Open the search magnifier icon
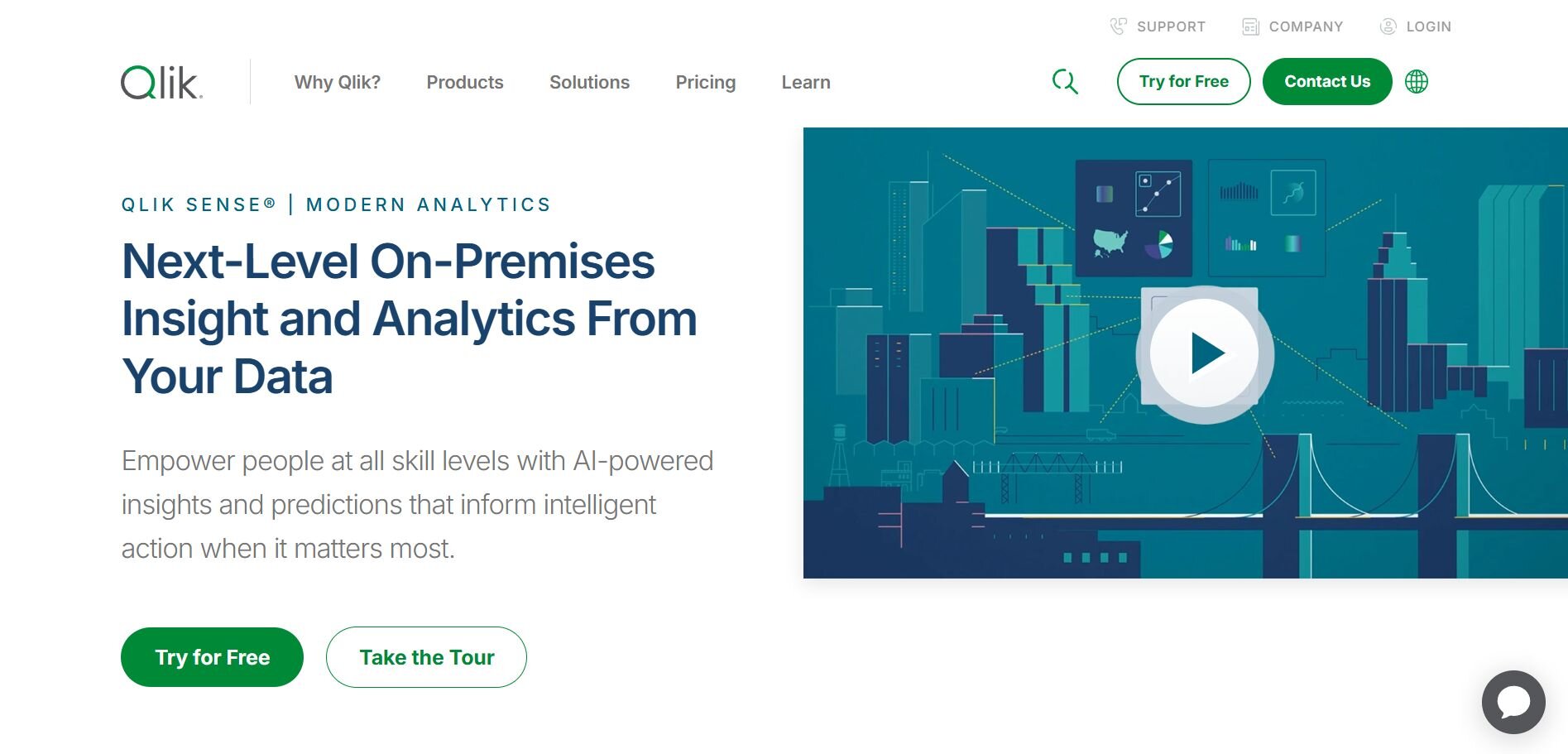This screenshot has height=754, width=1568. (1065, 82)
